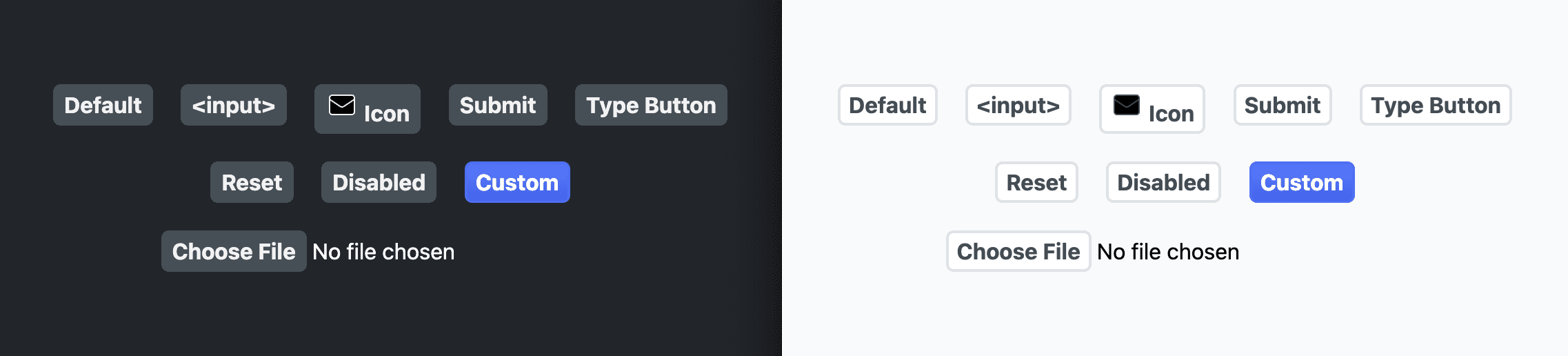The height and width of the screenshot is (356, 1568).
Task: Click the <input> button in the dark panel
Action: [234, 106]
